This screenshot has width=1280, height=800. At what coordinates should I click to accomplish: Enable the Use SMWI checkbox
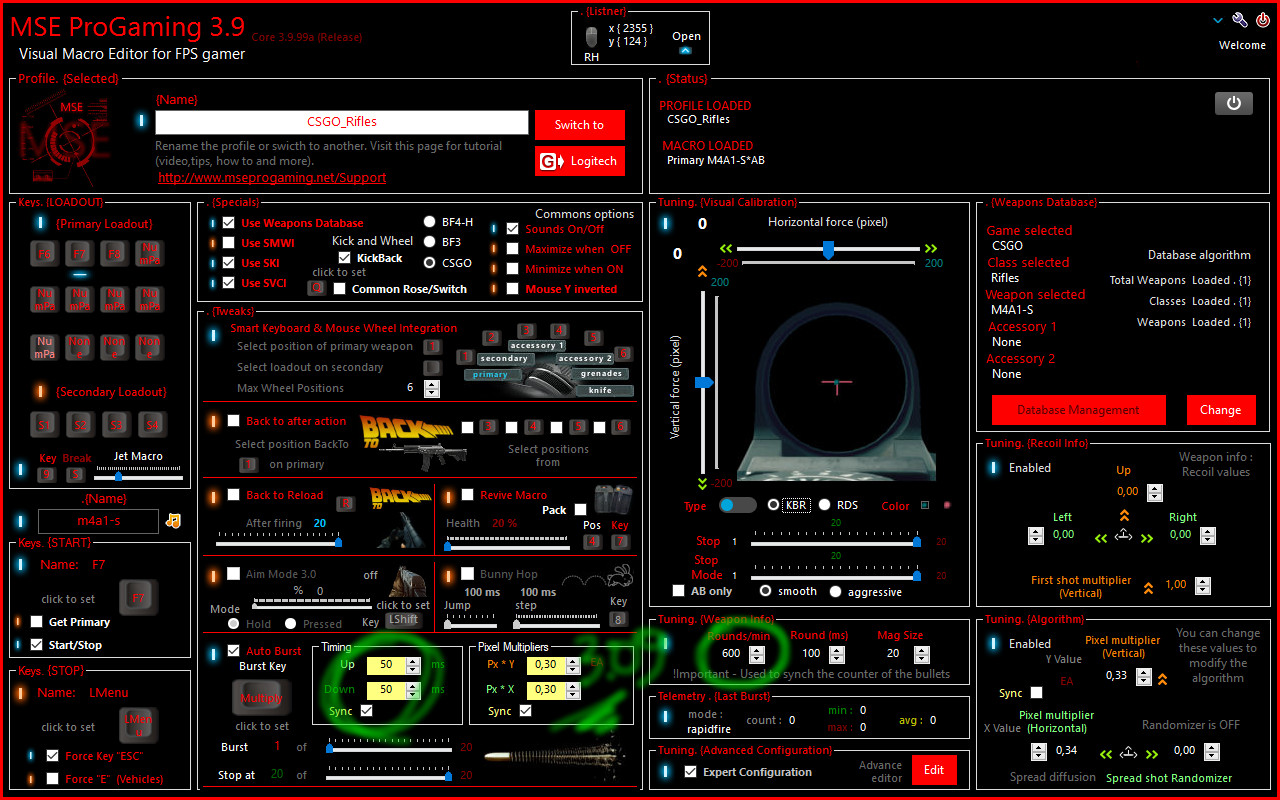[228, 243]
